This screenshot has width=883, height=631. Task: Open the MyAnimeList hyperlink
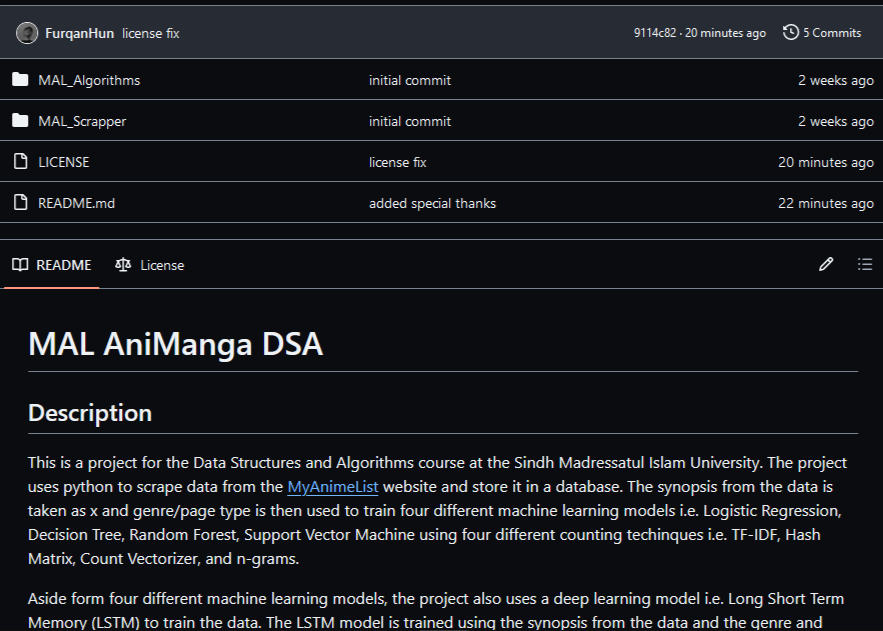click(x=332, y=487)
